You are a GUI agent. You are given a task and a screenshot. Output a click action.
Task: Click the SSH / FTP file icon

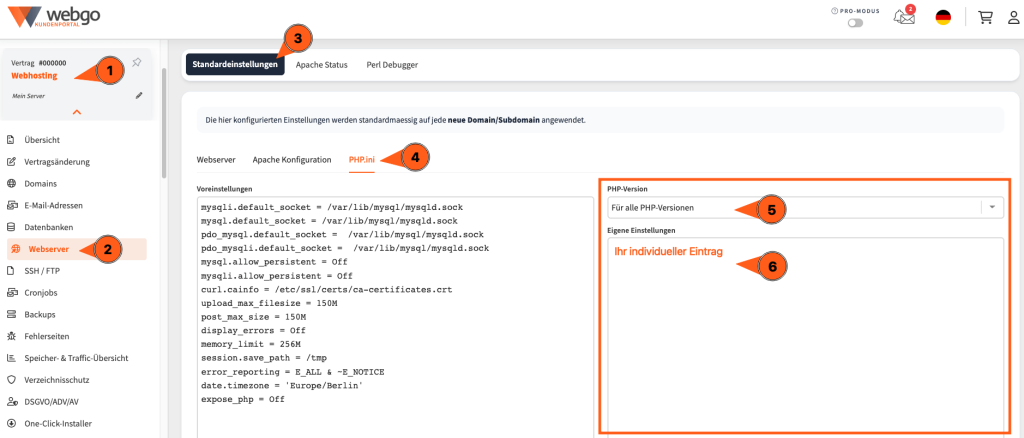click(11, 270)
